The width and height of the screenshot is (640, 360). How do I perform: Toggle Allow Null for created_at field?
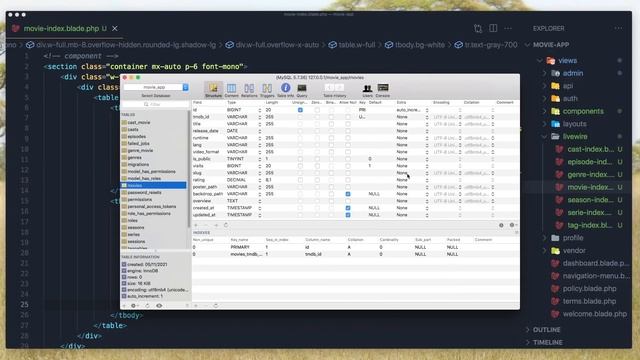(x=348, y=208)
